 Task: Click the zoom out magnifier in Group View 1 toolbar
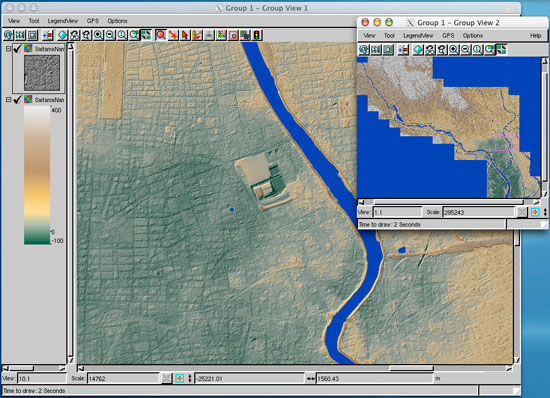pos(110,35)
